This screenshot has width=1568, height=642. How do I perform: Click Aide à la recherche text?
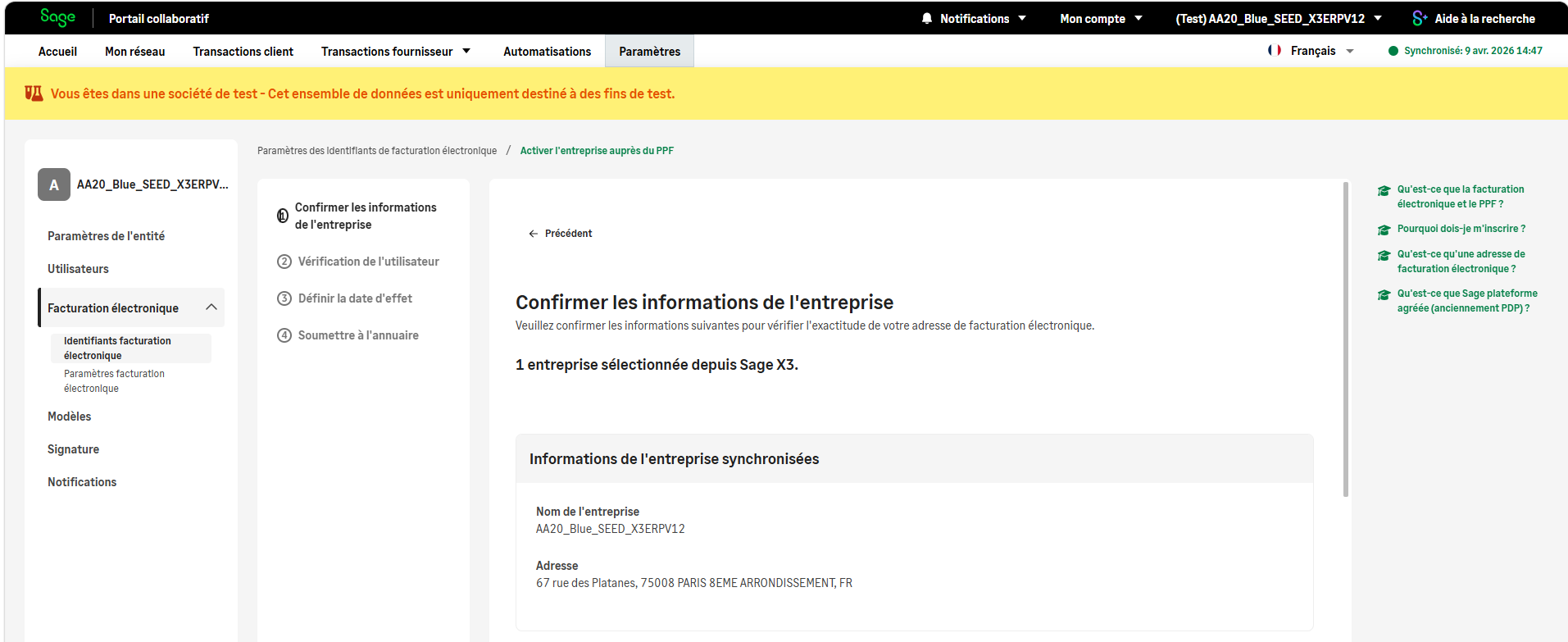1484,18
